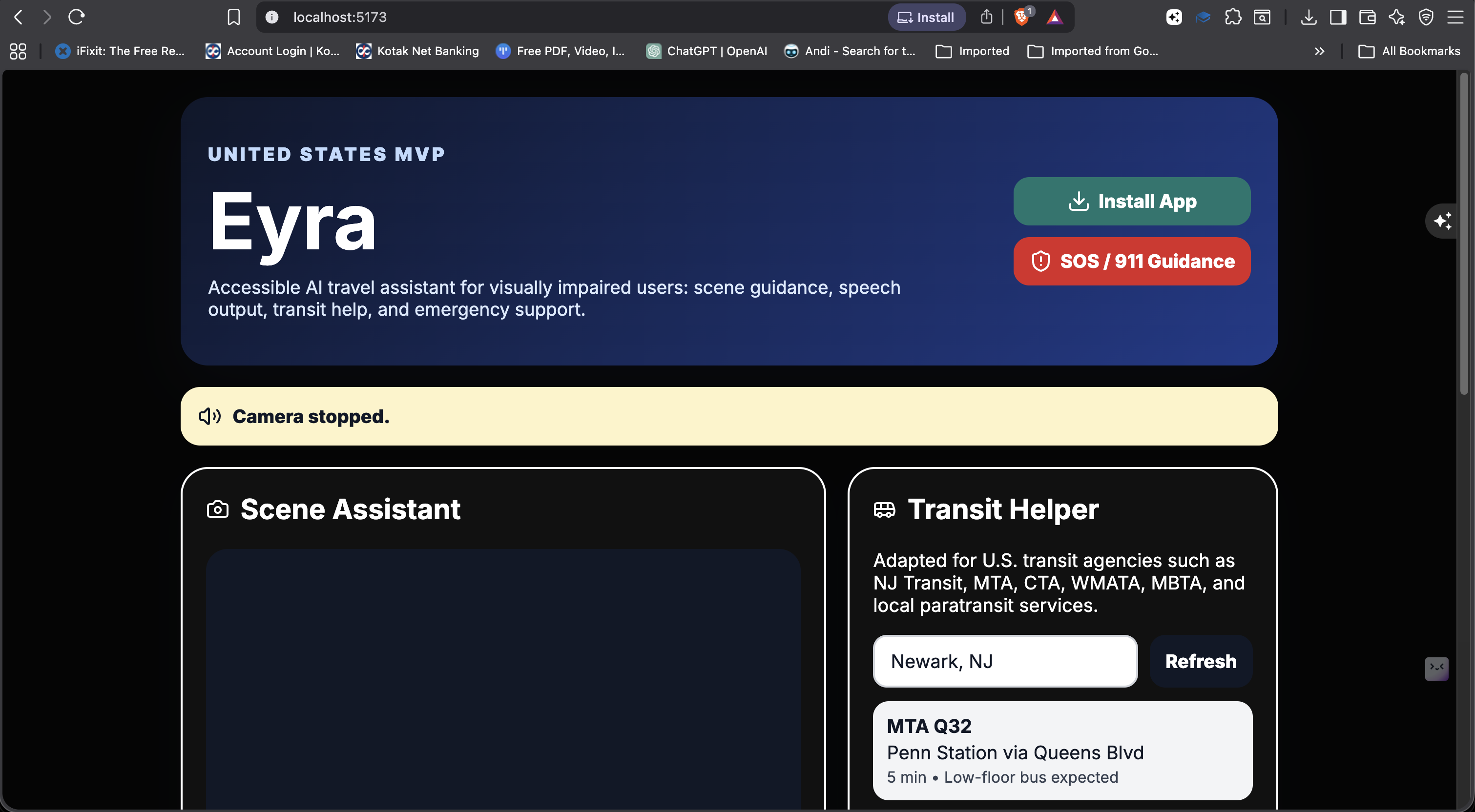
Task: Toggle the browser sidebar panel icon
Action: [x=1338, y=17]
